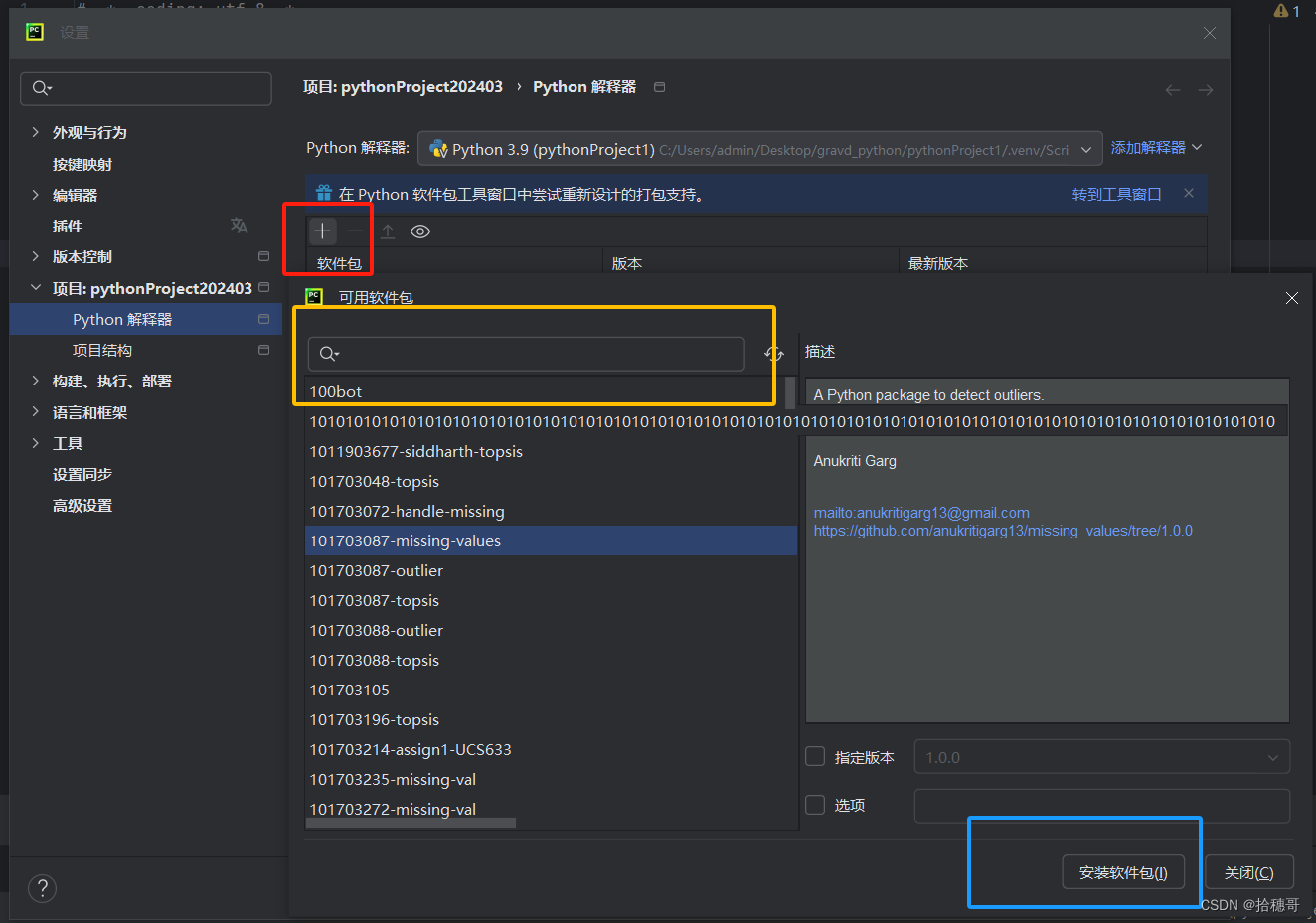Go back with settings navigation arrow
Viewport: 1316px width, 923px height.
(1173, 90)
